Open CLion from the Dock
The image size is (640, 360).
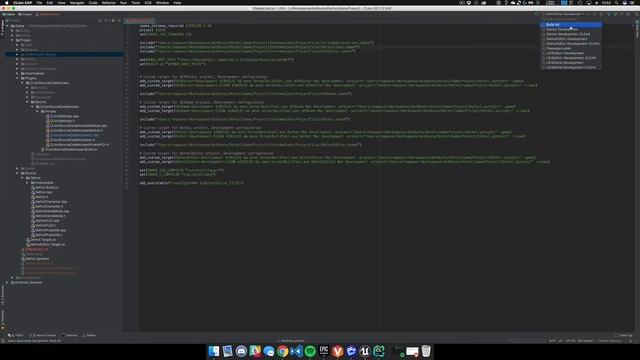(x=379, y=351)
